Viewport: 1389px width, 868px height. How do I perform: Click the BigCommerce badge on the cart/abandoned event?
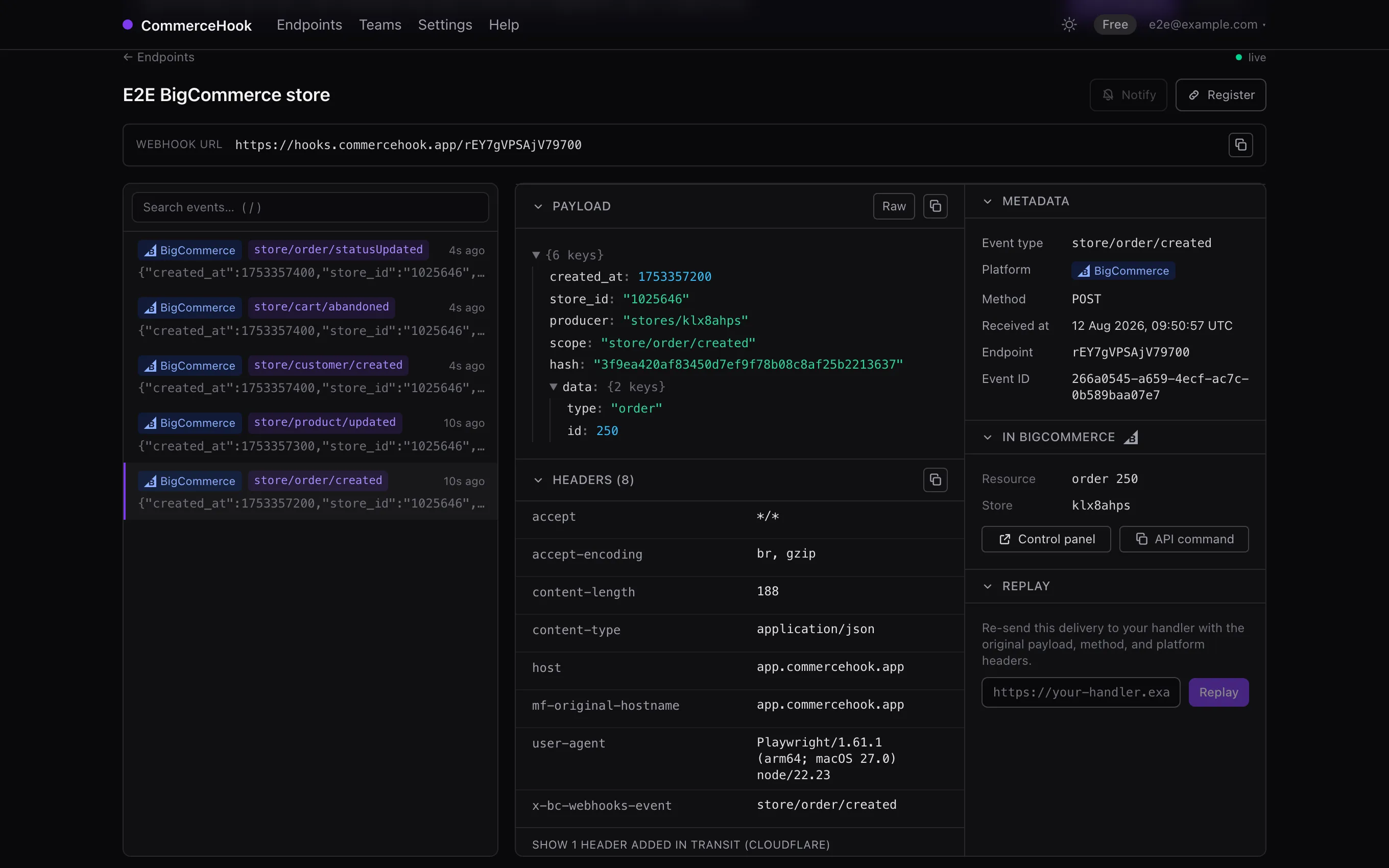(x=190, y=307)
